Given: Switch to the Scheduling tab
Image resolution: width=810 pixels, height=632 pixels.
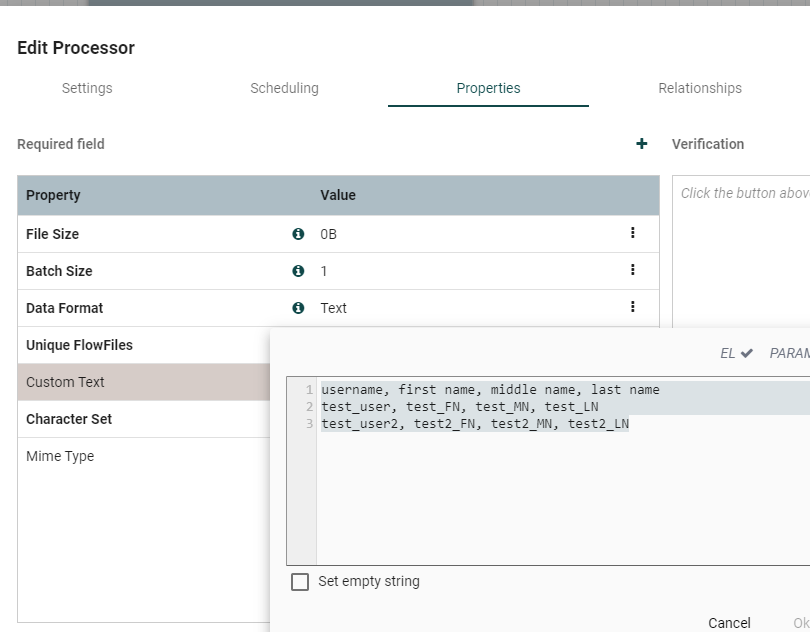Looking at the screenshot, I should tap(284, 88).
